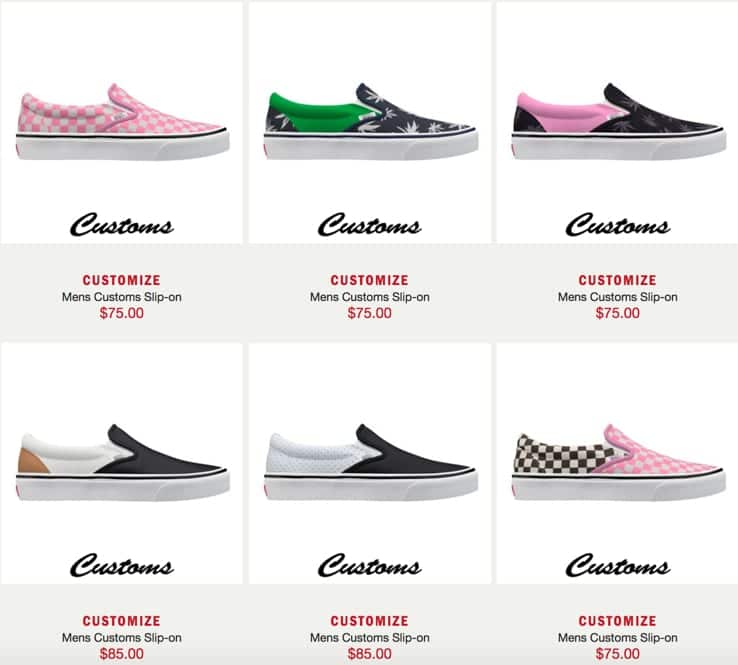Screen dimensions: 738x665
Task: Open the pink collar black leaf-print shoe
Action: 618,122
